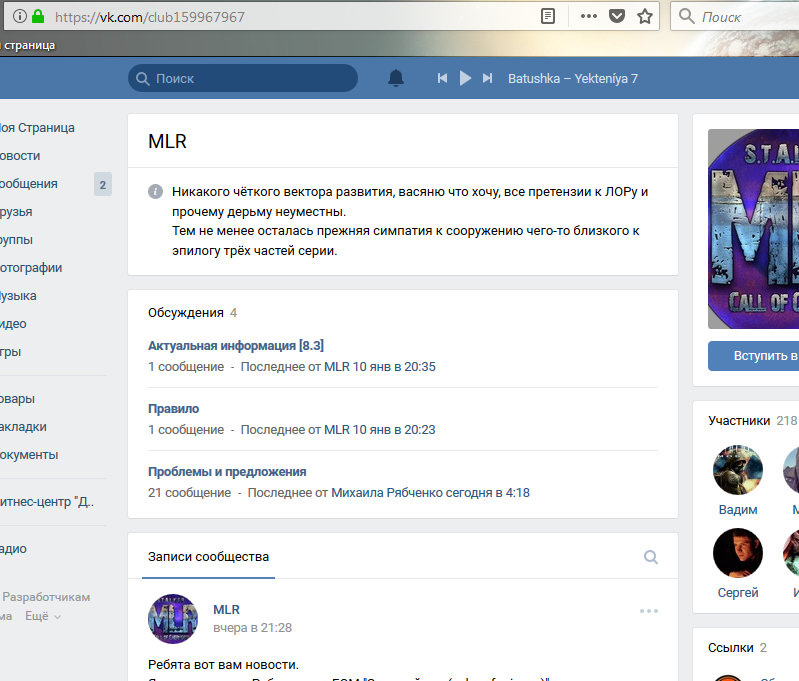Open Сообщения in left sidebar
The image size is (799, 681).
(x=29, y=184)
